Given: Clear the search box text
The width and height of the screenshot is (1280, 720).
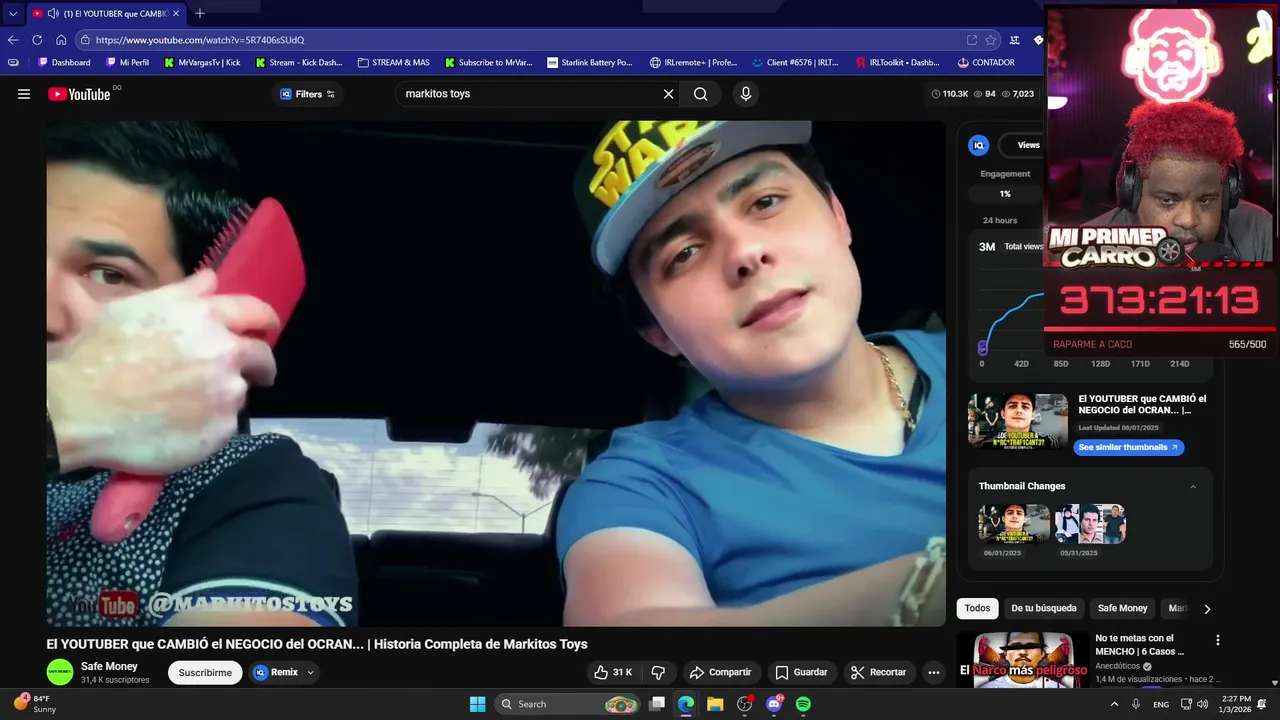Looking at the screenshot, I should (x=668, y=94).
